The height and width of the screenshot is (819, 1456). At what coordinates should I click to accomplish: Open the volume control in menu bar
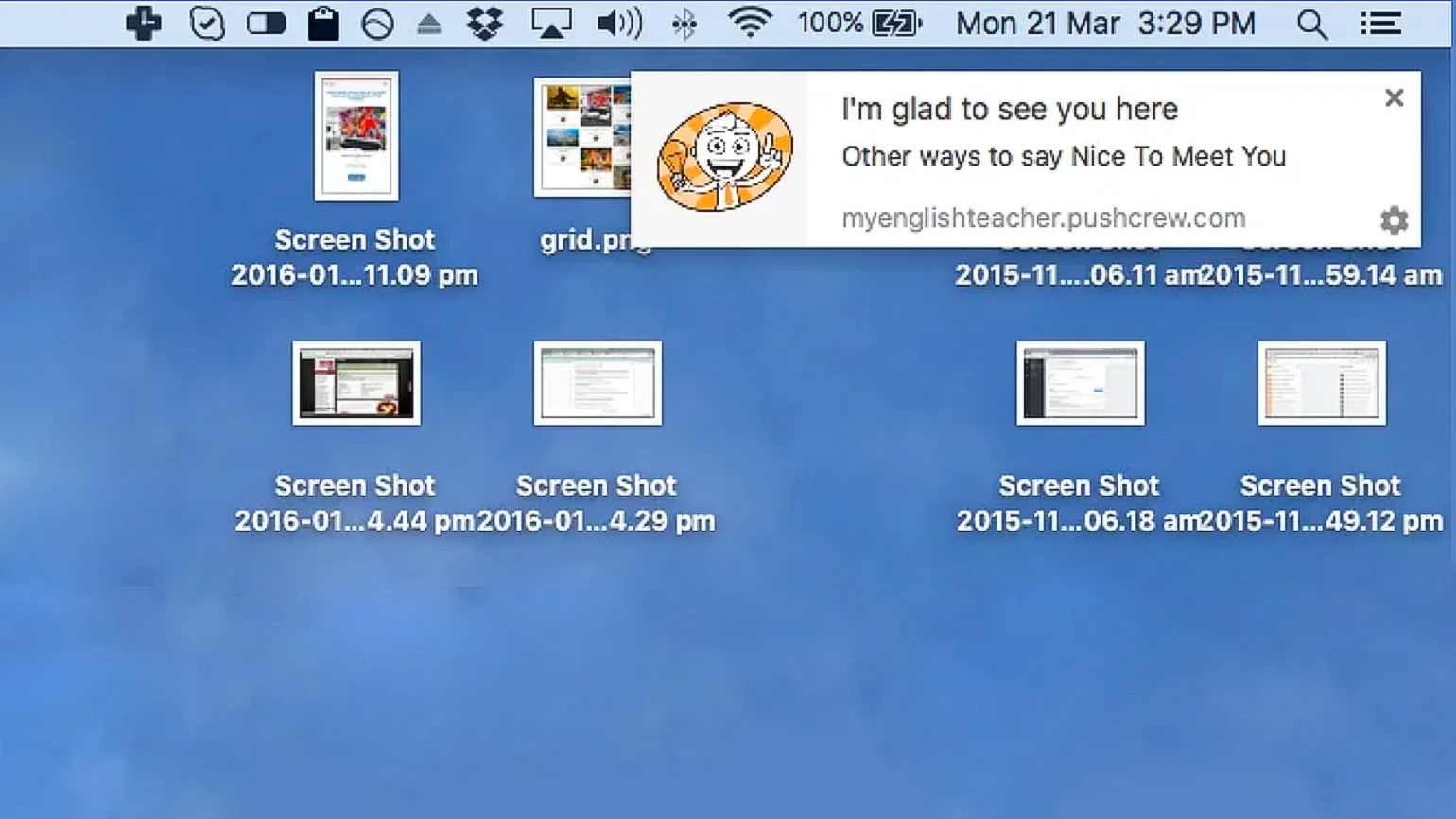[x=619, y=24]
